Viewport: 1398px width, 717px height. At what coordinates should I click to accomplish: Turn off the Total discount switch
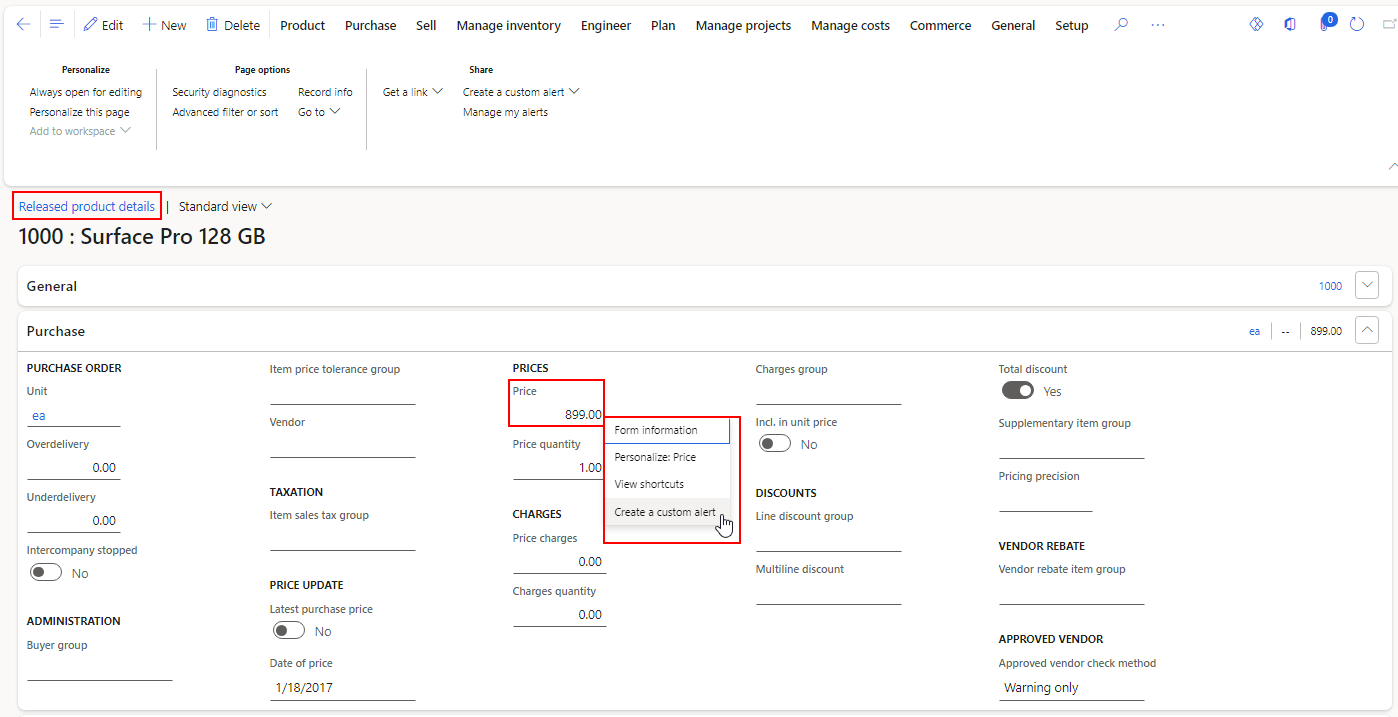pyautogui.click(x=1018, y=391)
